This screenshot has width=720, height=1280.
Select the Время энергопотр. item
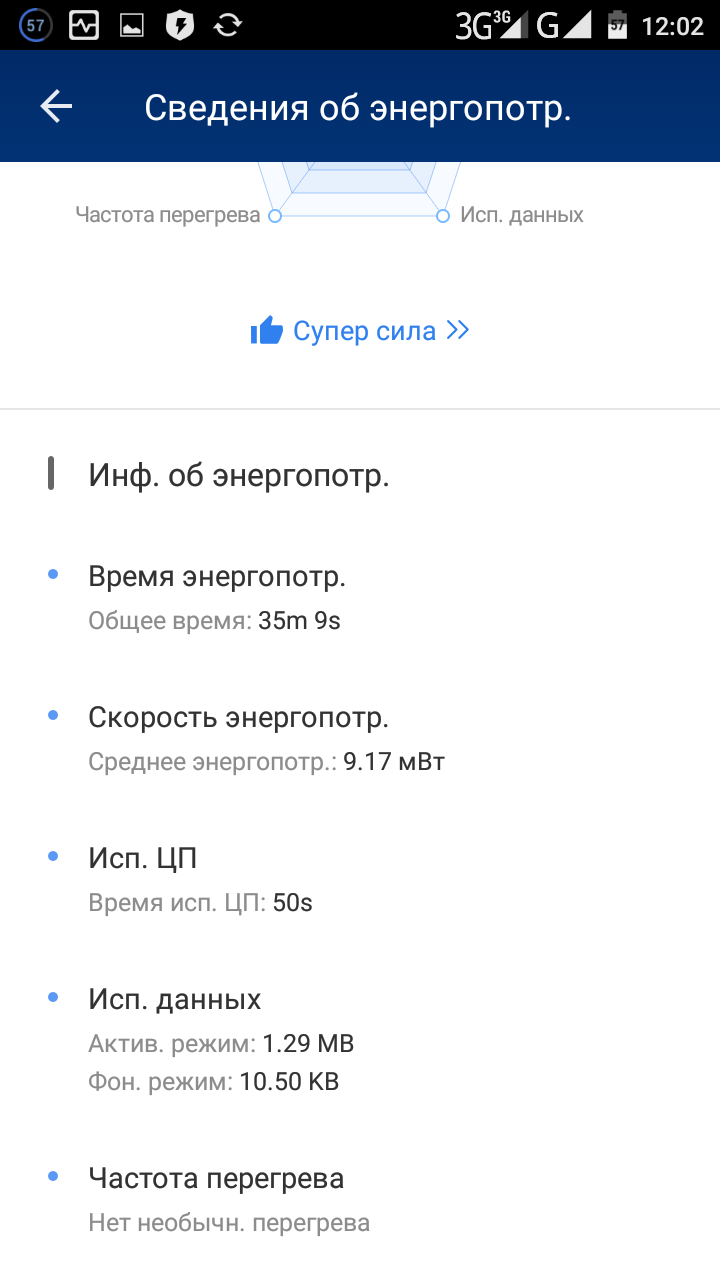[217, 577]
